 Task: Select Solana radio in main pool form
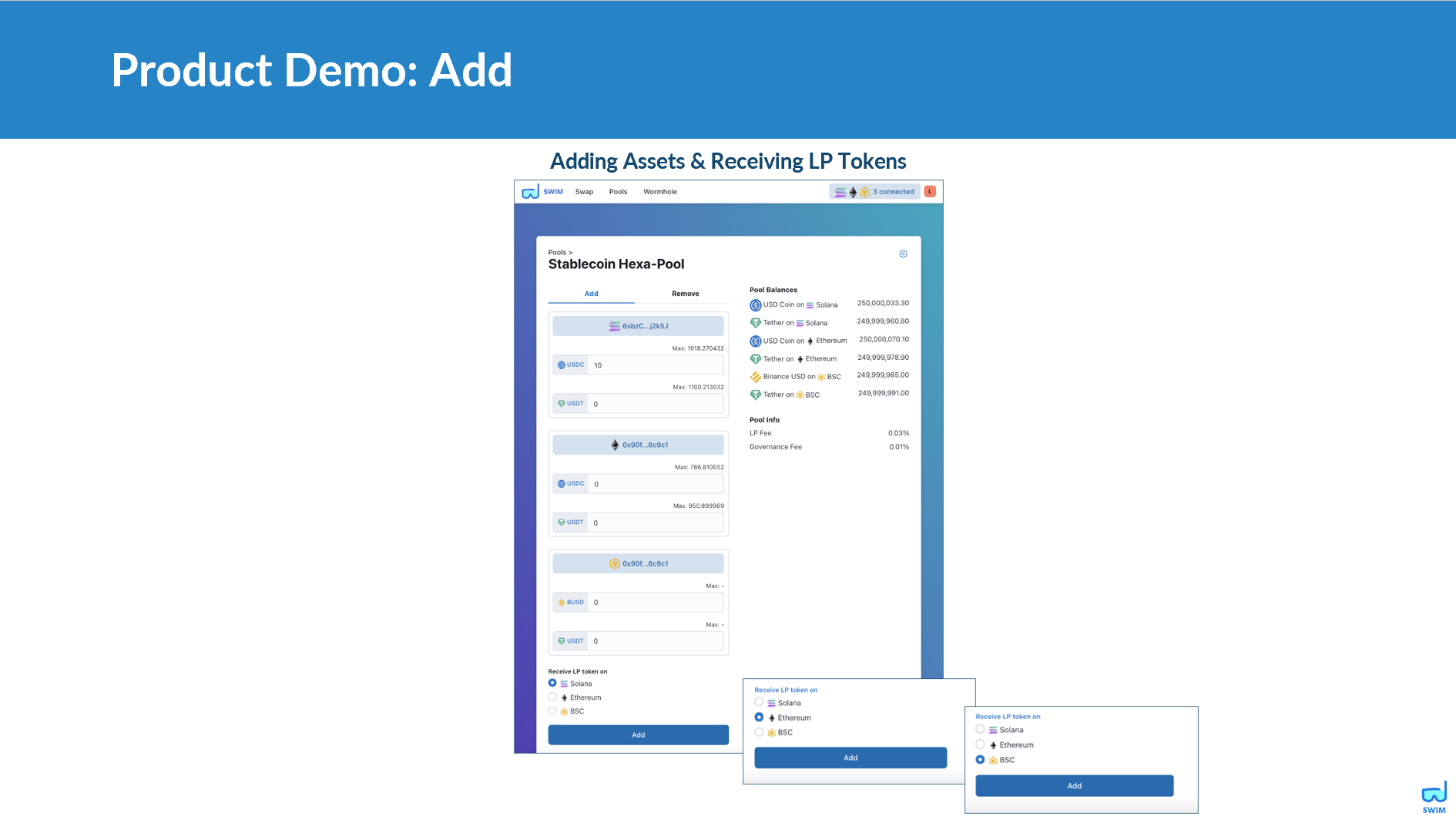(552, 683)
